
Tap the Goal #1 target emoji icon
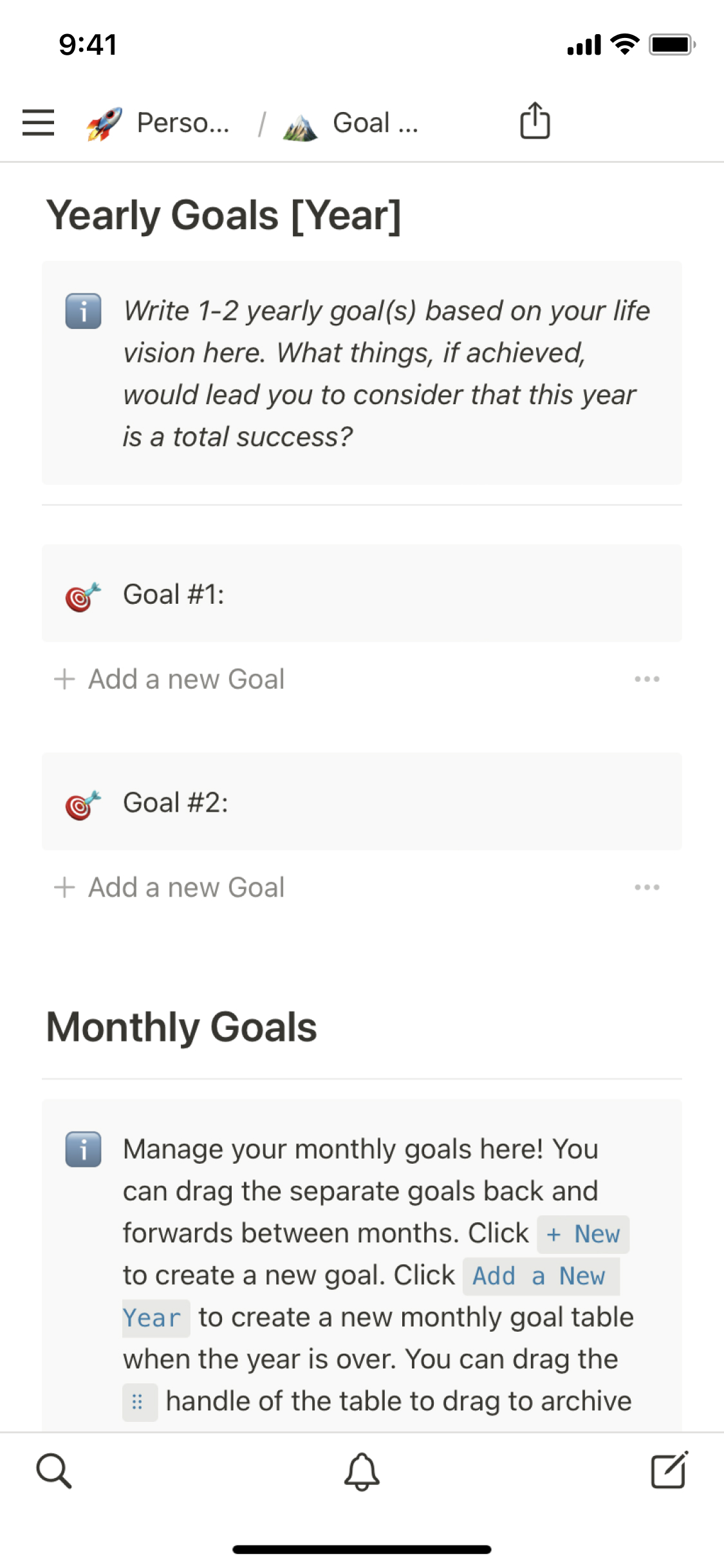tap(83, 596)
